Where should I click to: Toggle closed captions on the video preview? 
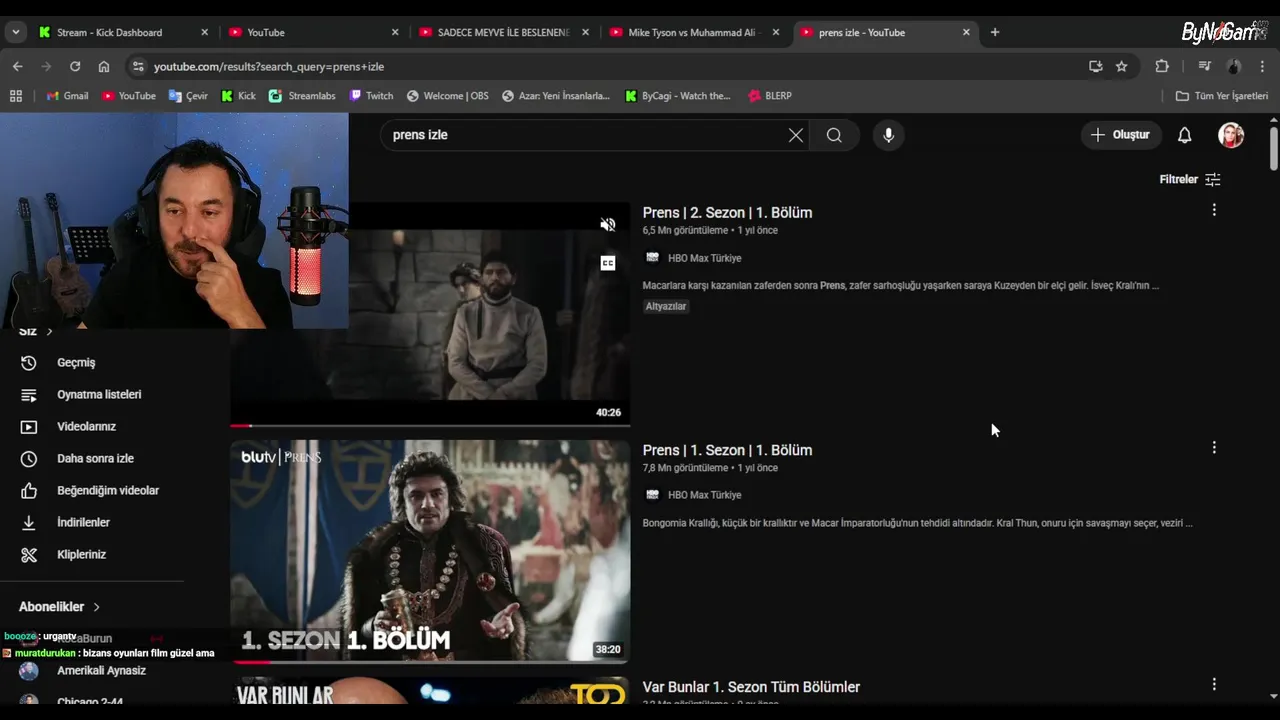pos(607,263)
